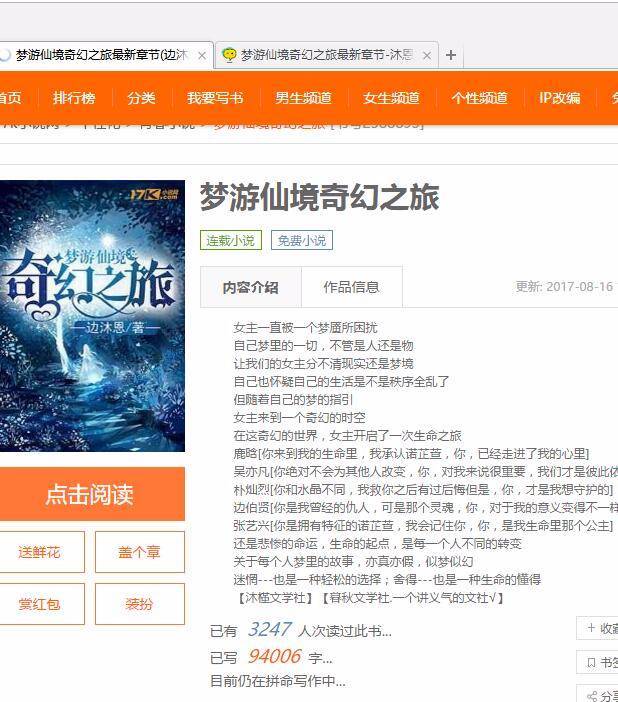Close the first browser tab
The height and width of the screenshot is (702, 618).
click(x=202, y=56)
